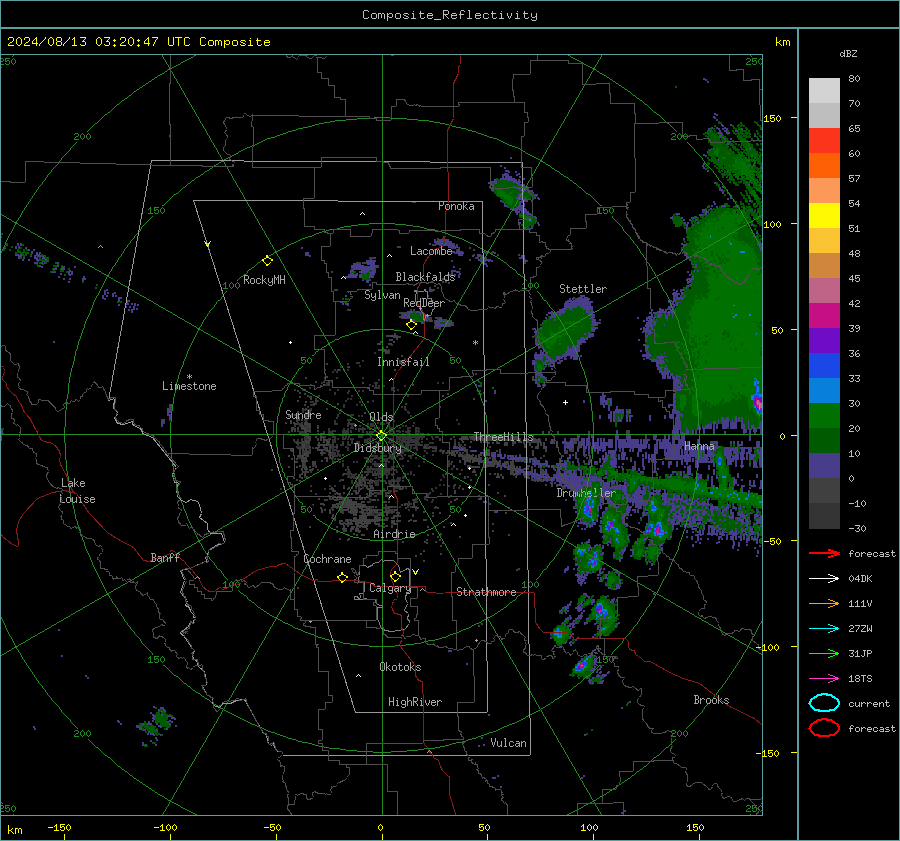Viewport: 900px width, 841px height.
Task: Click the Sundre town label
Action: 303,414
